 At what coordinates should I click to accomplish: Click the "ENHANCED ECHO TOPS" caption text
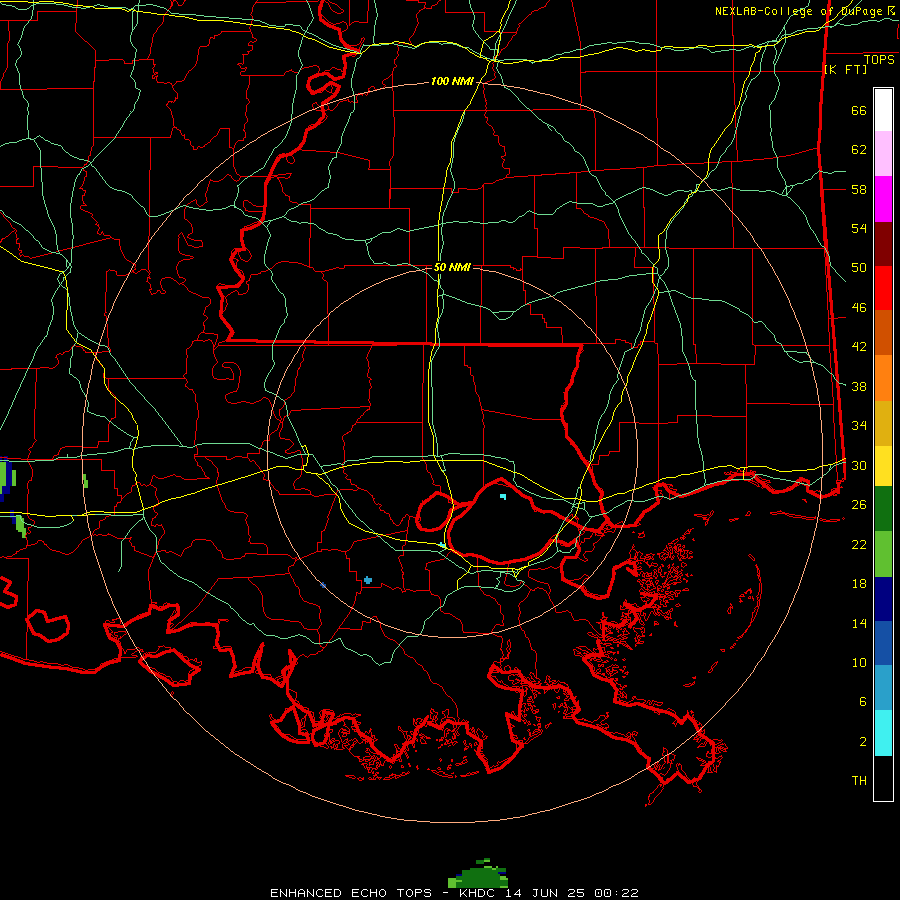tap(351, 893)
